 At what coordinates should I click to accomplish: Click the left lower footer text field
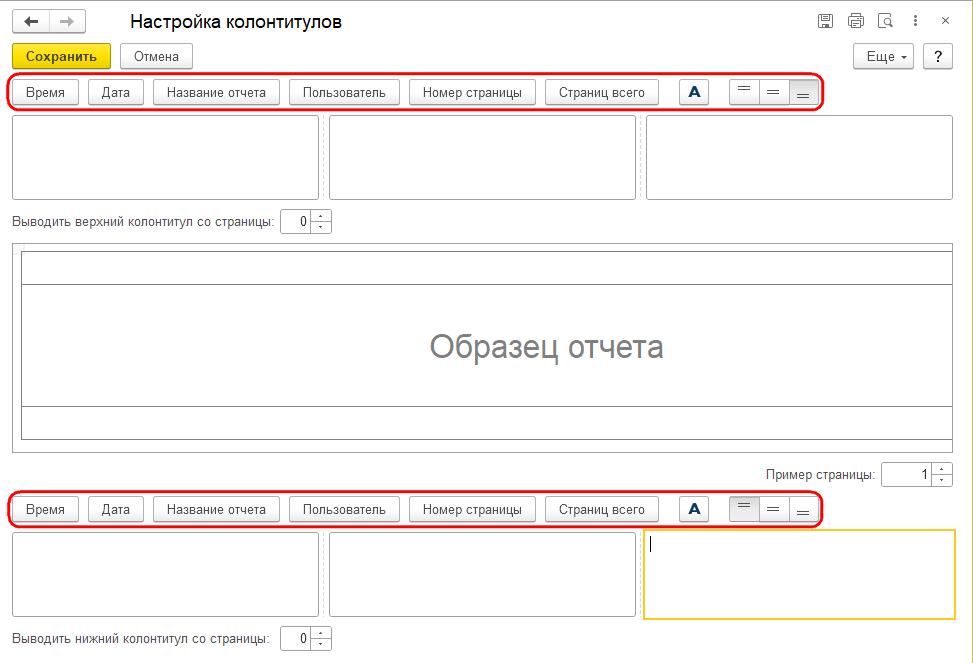[165, 575]
